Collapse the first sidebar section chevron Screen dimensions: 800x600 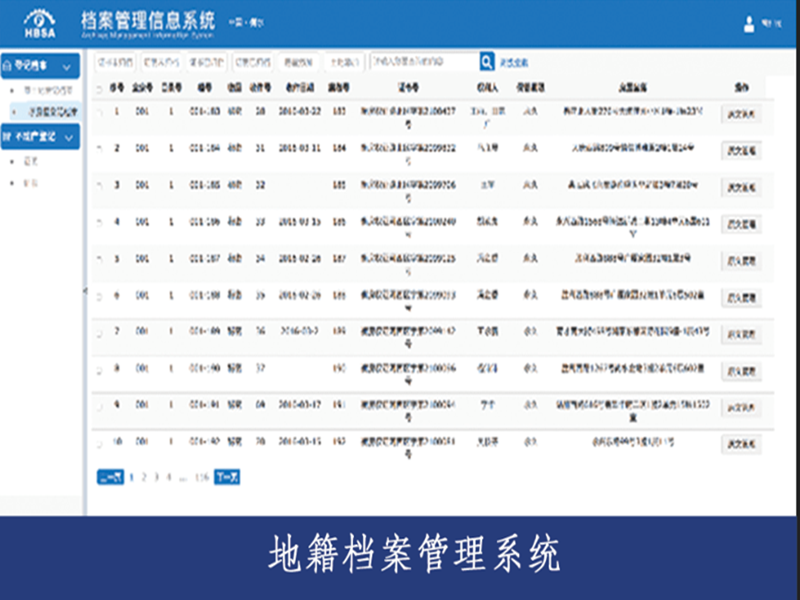coord(67,67)
